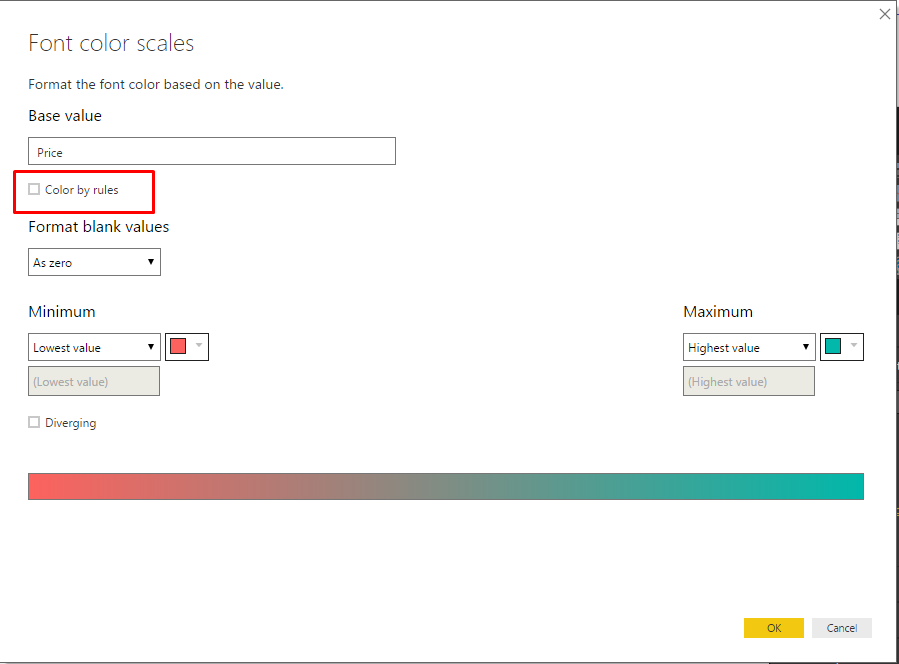The height and width of the screenshot is (664, 899).
Task: Click the greyed (Highest value) text box
Action: (749, 381)
